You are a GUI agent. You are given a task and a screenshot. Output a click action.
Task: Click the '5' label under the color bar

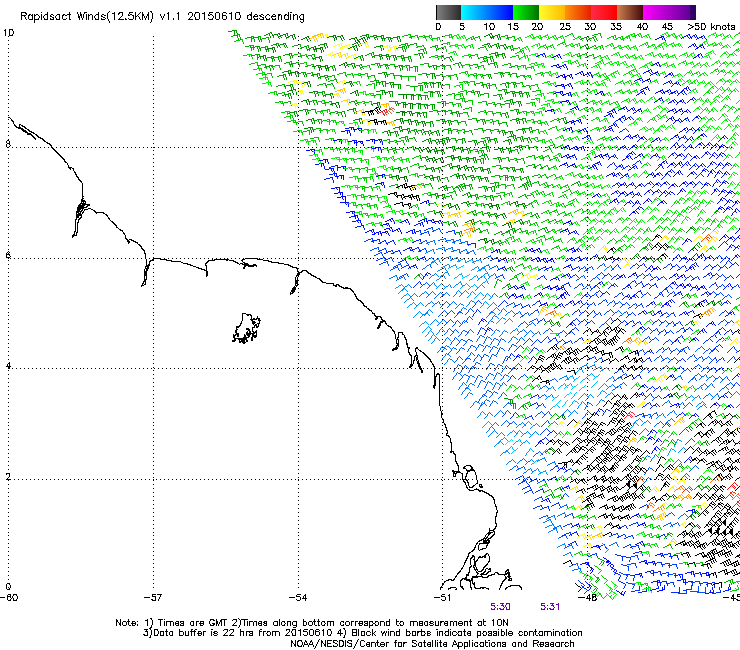tap(462, 27)
